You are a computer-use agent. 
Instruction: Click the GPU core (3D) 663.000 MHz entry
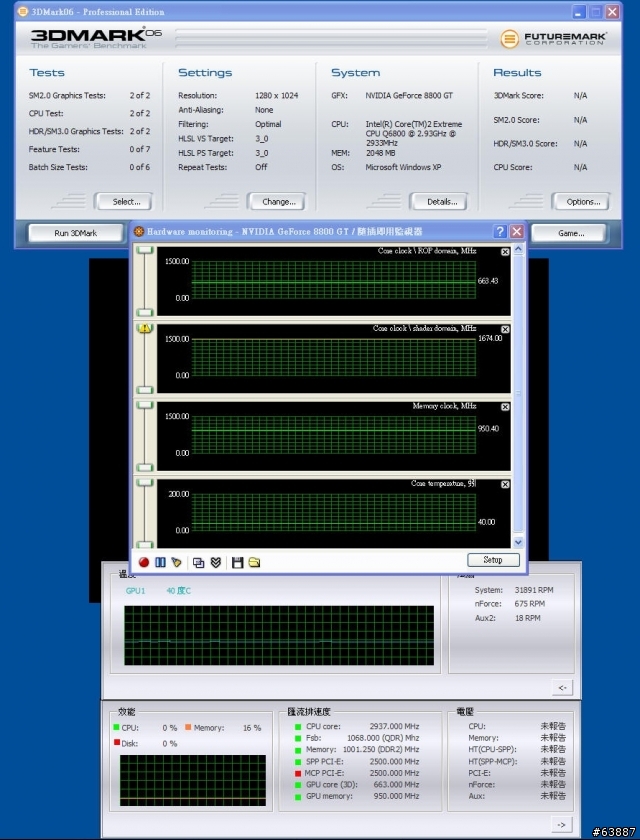tap(357, 785)
